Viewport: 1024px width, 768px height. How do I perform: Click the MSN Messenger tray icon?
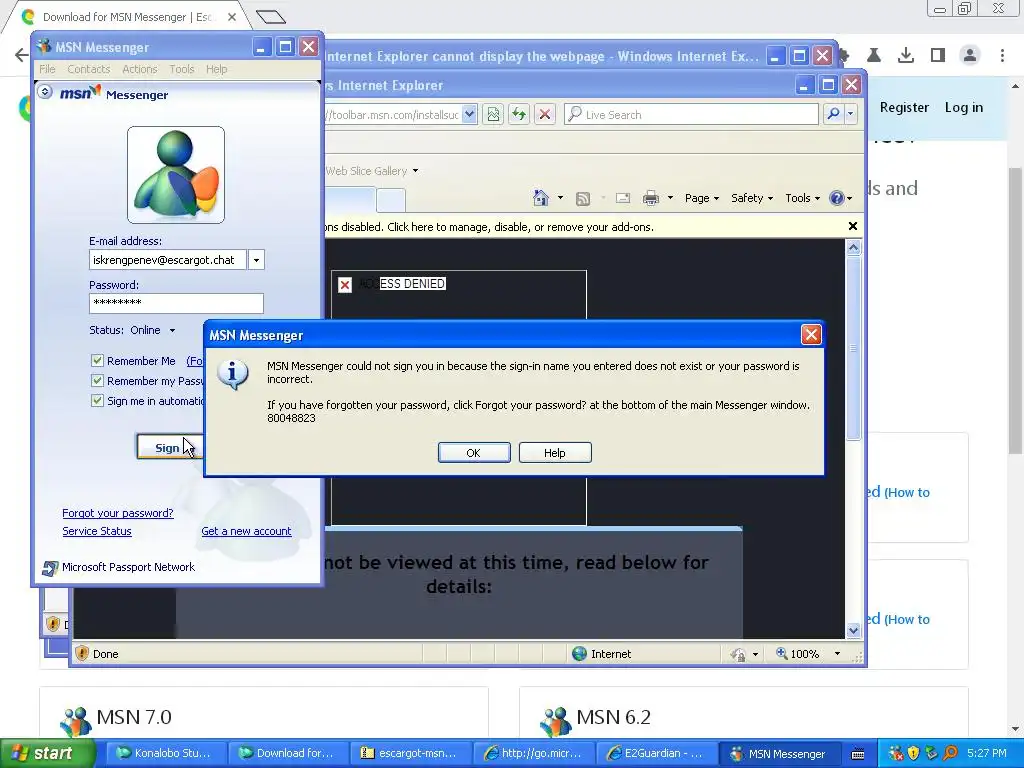895,754
